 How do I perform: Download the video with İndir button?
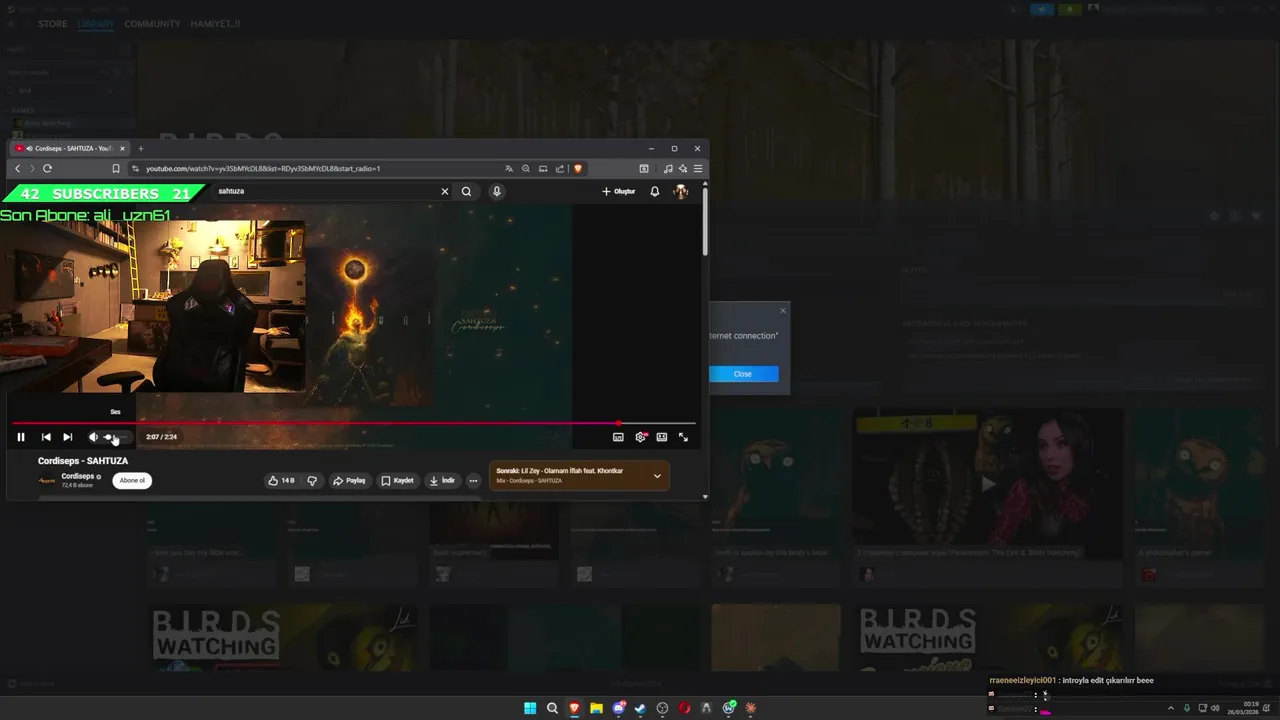(442, 481)
